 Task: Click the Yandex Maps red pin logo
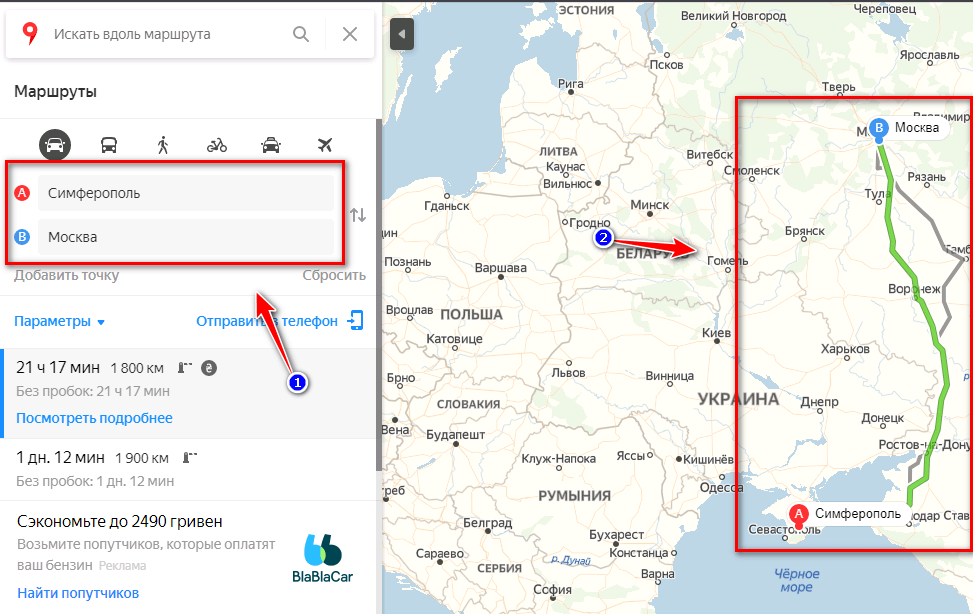coord(30,34)
